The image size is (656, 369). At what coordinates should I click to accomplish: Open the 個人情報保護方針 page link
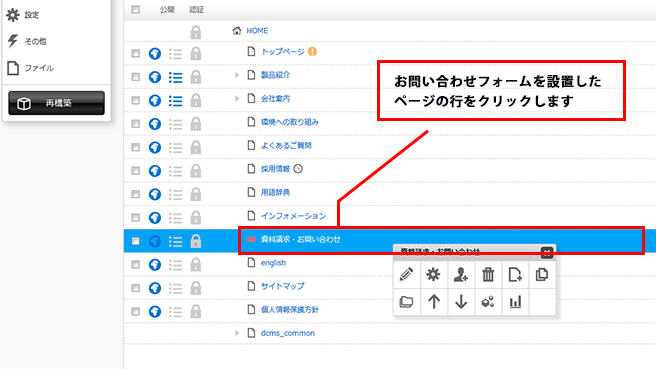[290, 309]
